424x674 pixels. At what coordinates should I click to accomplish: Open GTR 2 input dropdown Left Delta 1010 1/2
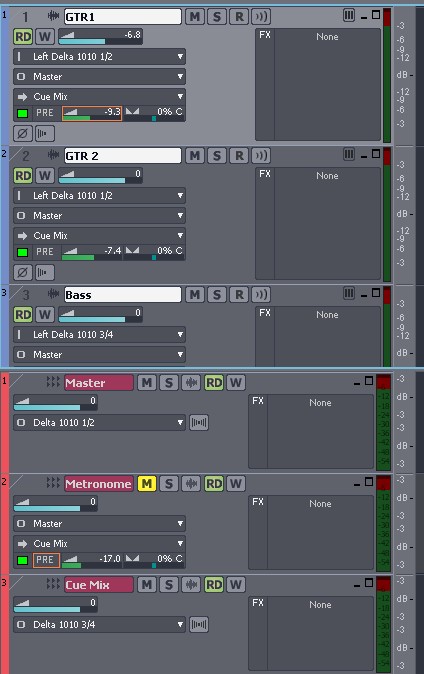pyautogui.click(x=100, y=196)
